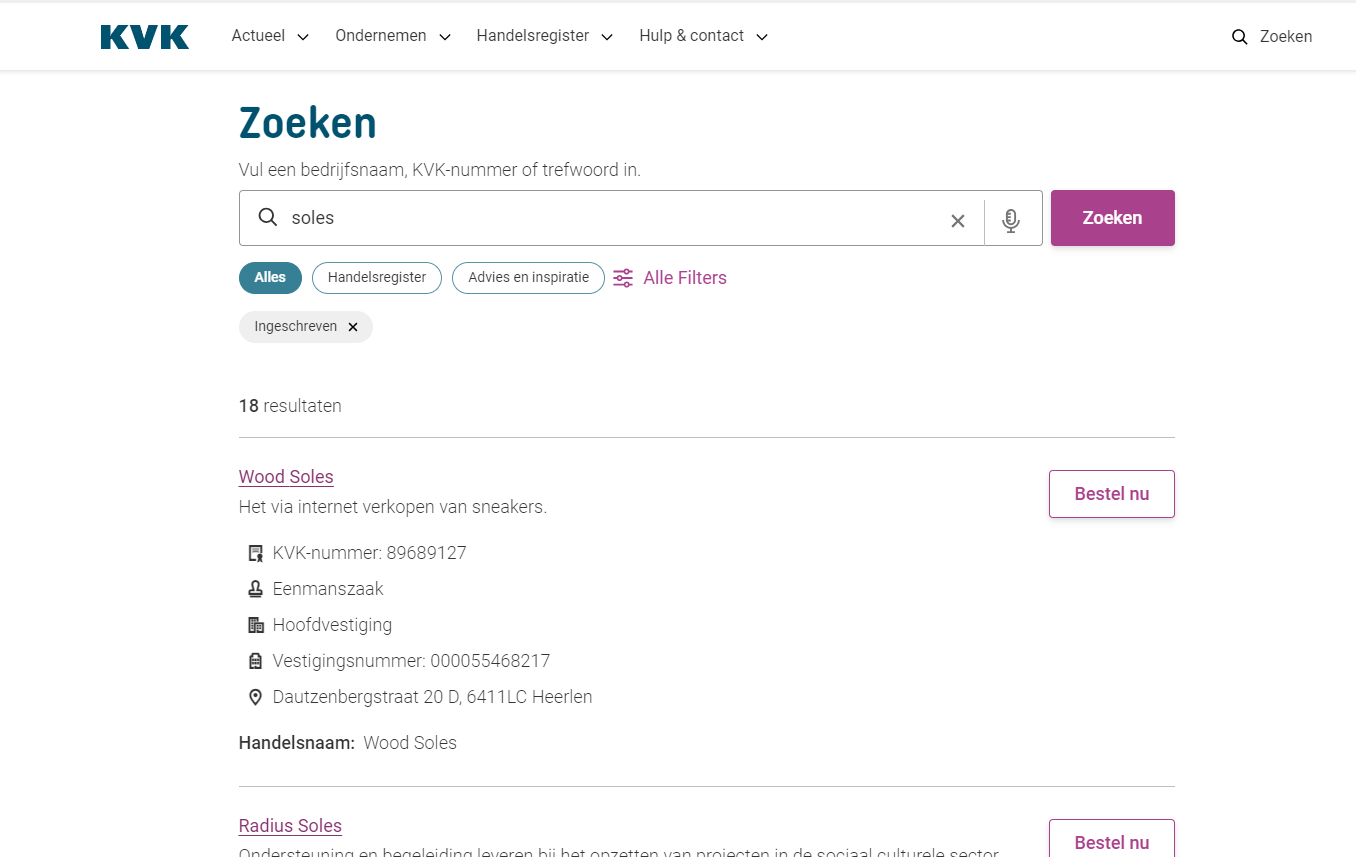The image size is (1356, 857).
Task: Open Hulp & contact menu
Action: pyautogui.click(x=703, y=36)
